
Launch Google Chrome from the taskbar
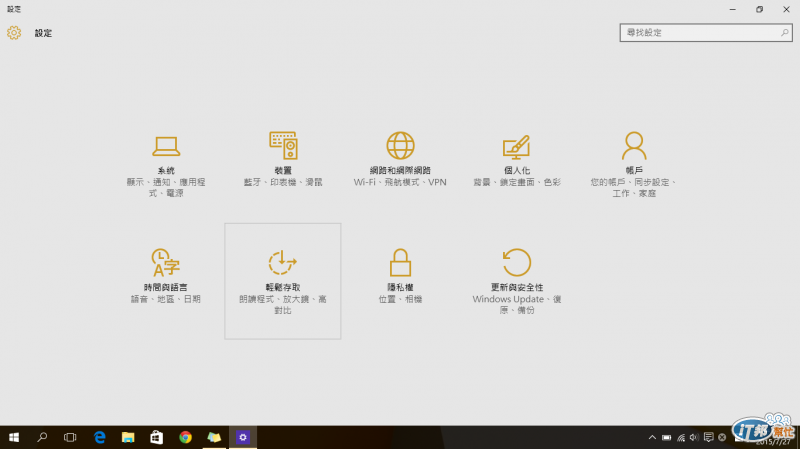(185, 437)
